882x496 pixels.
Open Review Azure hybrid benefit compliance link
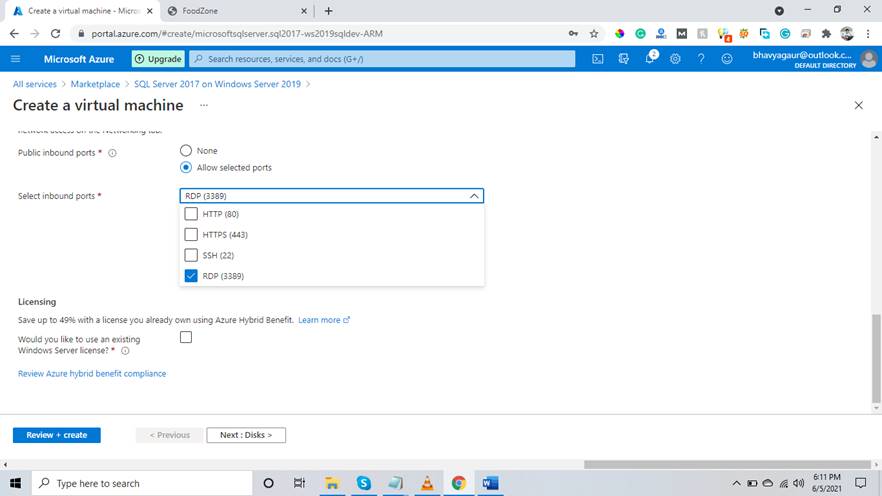[x=92, y=373]
